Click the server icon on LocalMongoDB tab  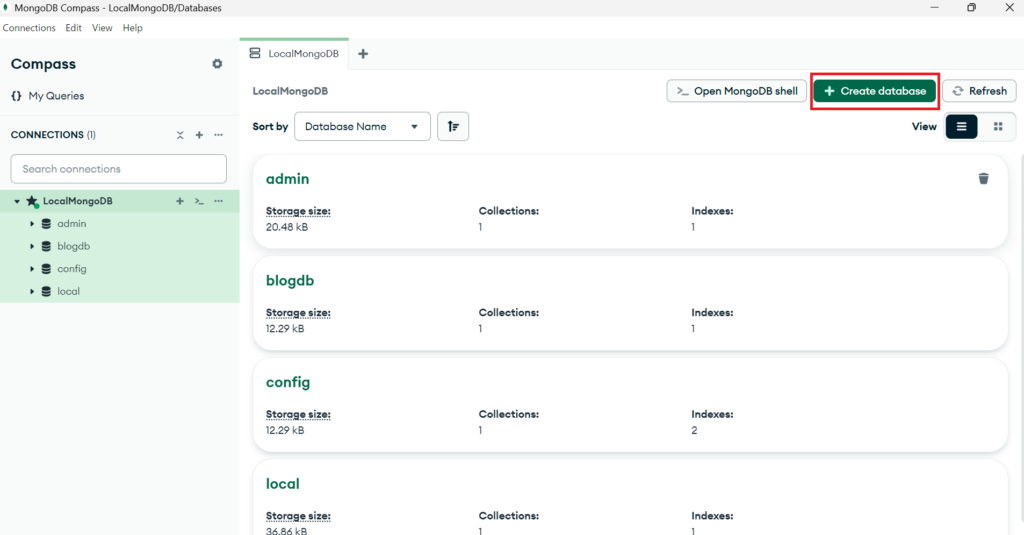pos(255,54)
